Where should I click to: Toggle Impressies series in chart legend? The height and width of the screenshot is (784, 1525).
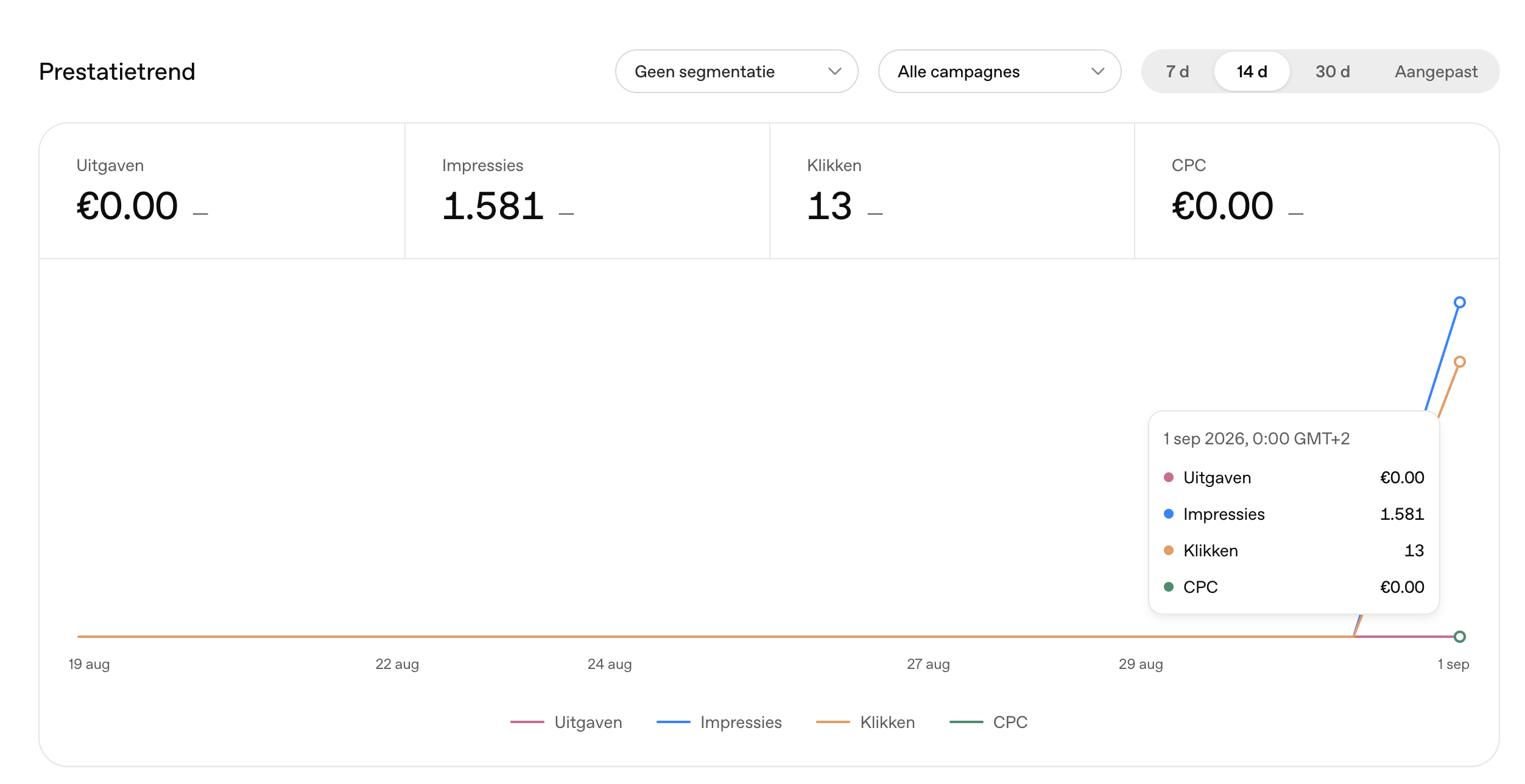719,722
